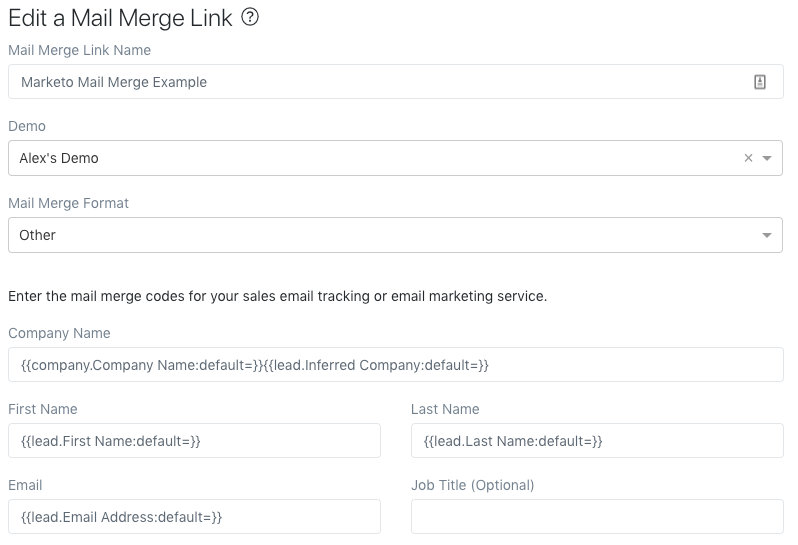Click the Email field label
The image size is (798, 545).
pyautogui.click(x=25, y=485)
